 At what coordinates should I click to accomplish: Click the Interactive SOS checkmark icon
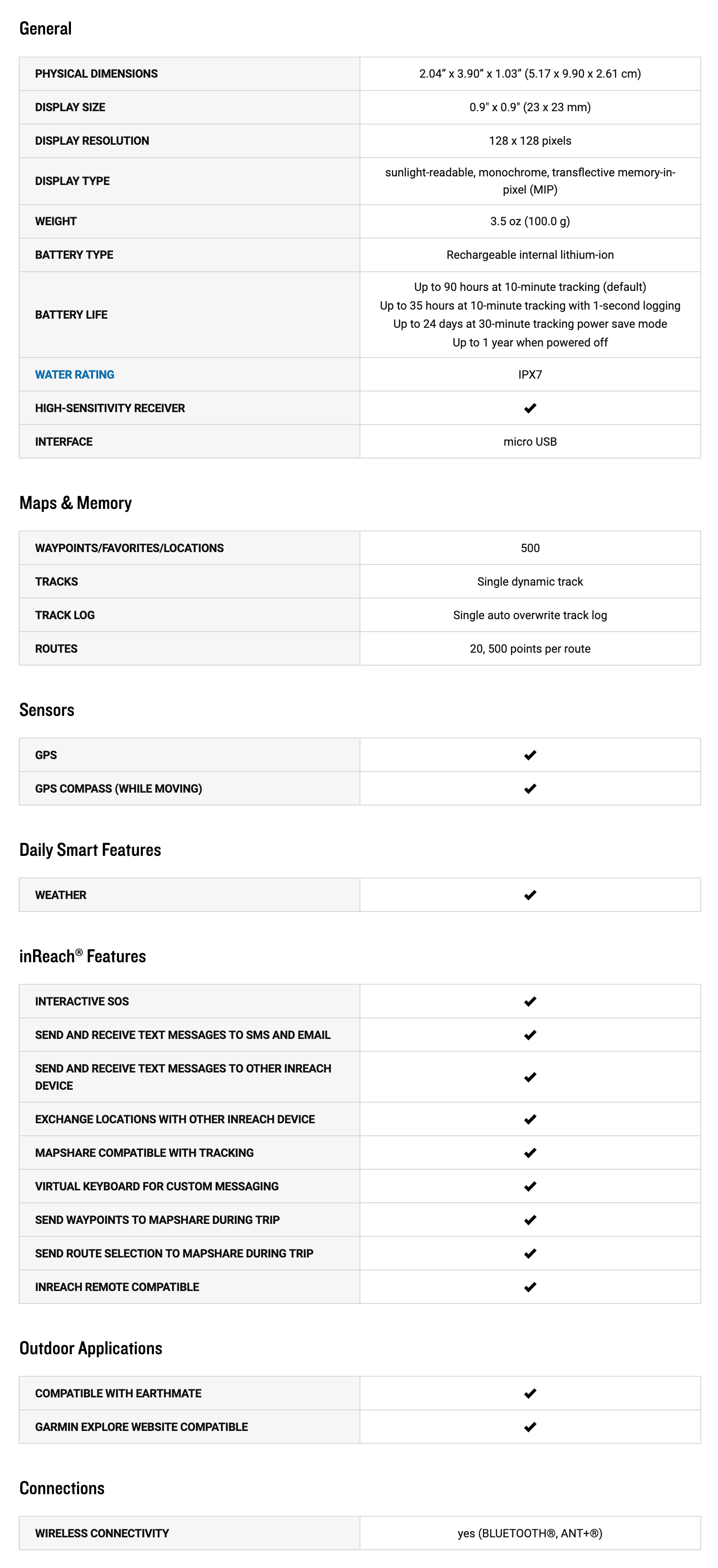pyautogui.click(x=530, y=1001)
